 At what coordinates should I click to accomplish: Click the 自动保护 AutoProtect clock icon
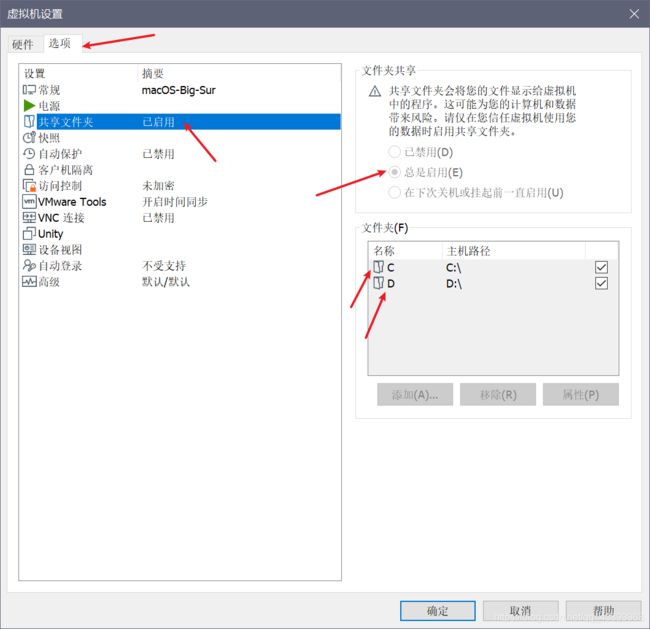pos(29,153)
